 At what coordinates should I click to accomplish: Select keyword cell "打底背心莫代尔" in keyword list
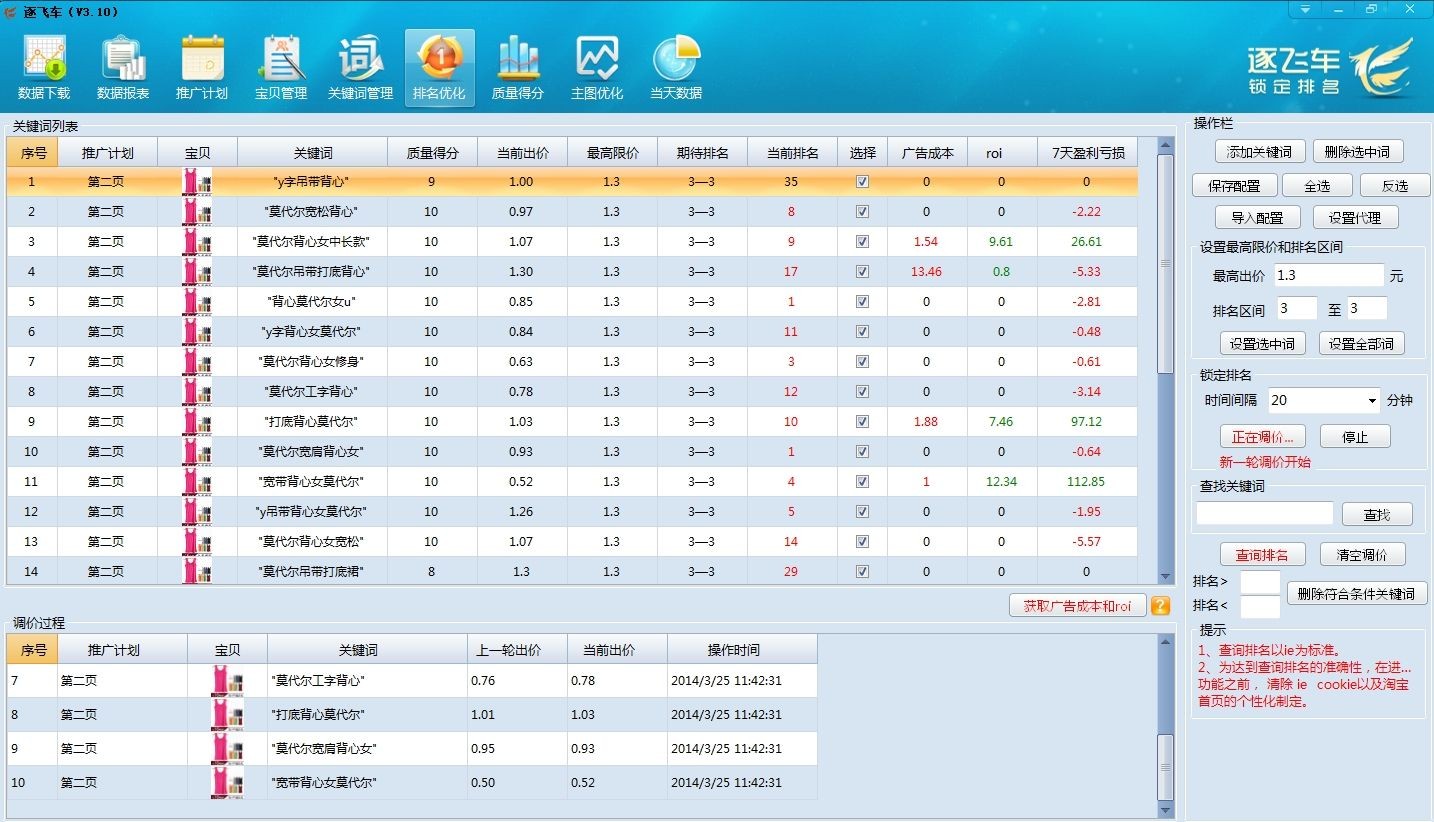[312, 422]
